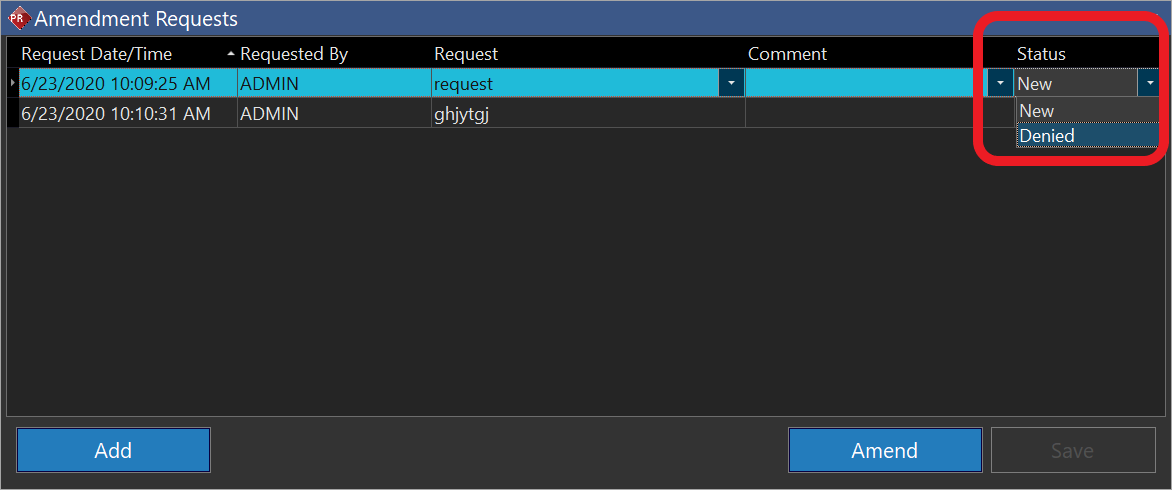1172x490 pixels.
Task: Select 'Denied' from the Status list
Action: tap(1047, 136)
